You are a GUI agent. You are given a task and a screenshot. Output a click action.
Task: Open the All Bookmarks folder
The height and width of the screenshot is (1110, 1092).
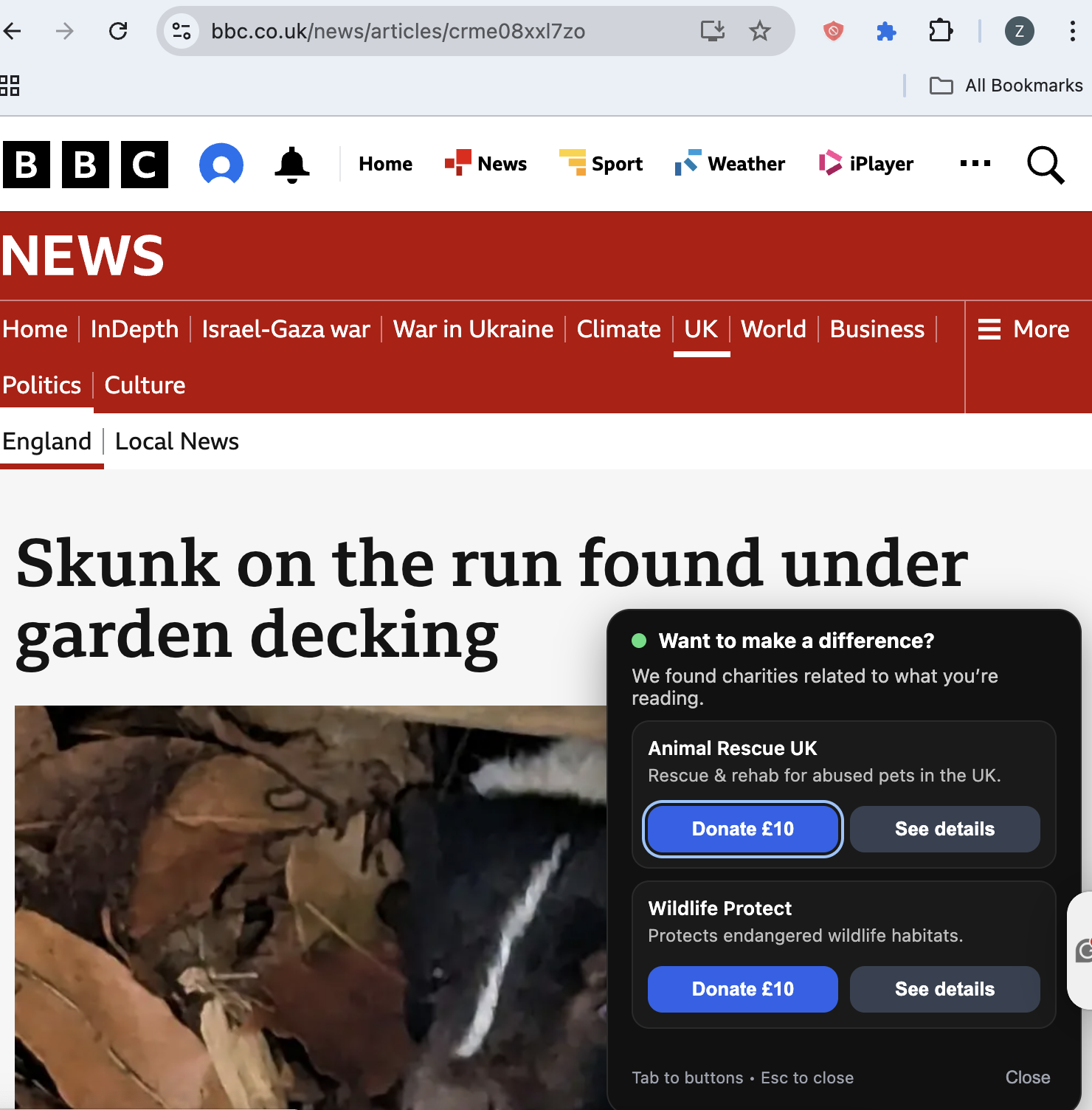[x=1006, y=86]
